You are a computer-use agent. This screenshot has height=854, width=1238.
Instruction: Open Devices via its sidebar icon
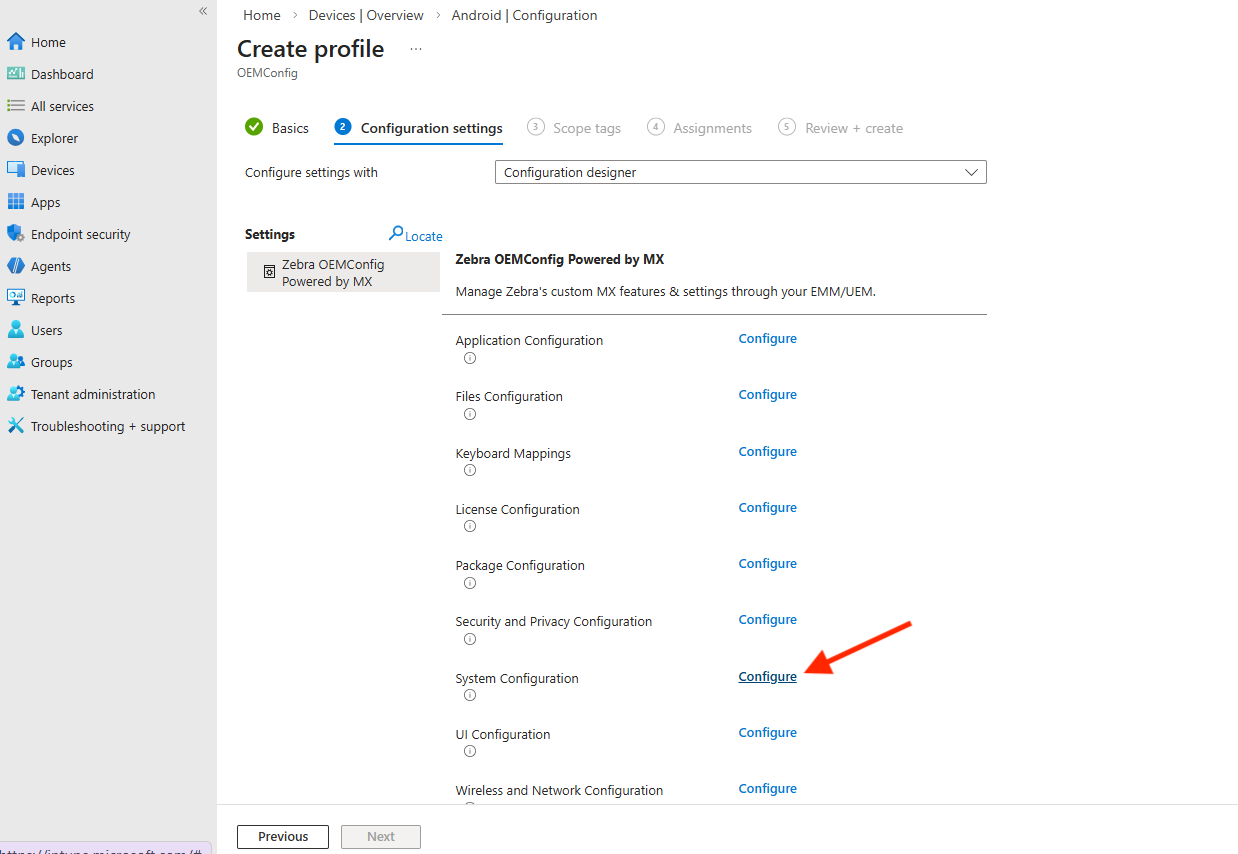click(16, 170)
